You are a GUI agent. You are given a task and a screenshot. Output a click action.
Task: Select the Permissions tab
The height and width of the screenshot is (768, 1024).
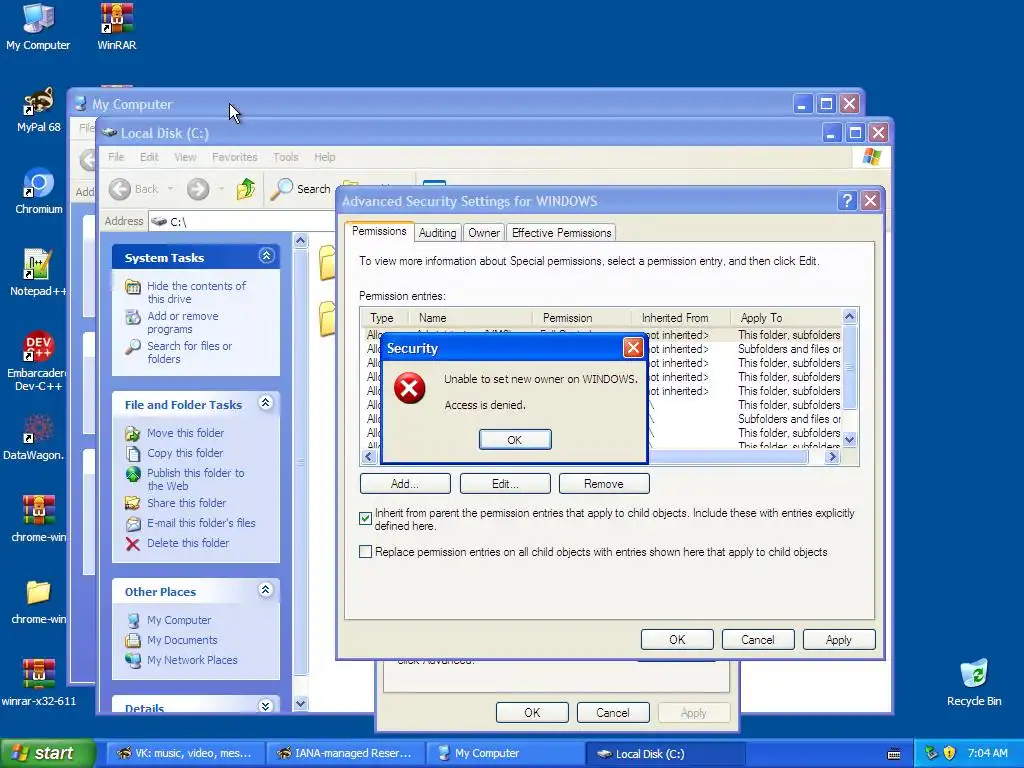point(379,231)
